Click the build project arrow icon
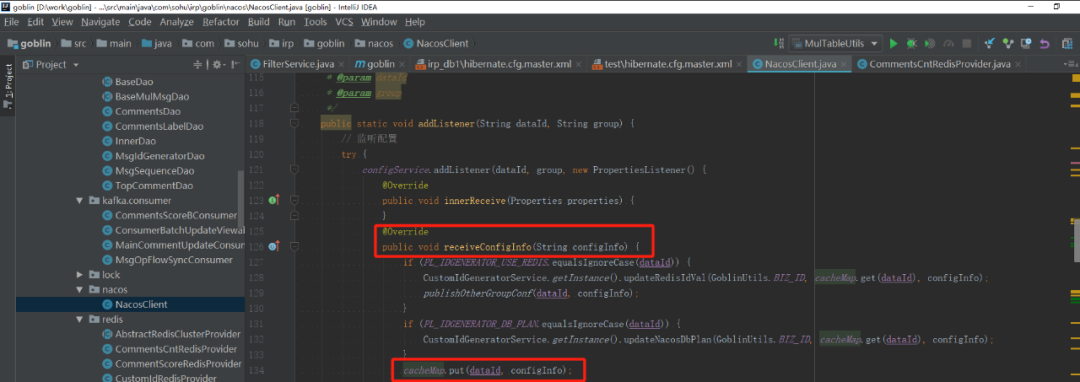1080x382 pixels. click(x=778, y=43)
